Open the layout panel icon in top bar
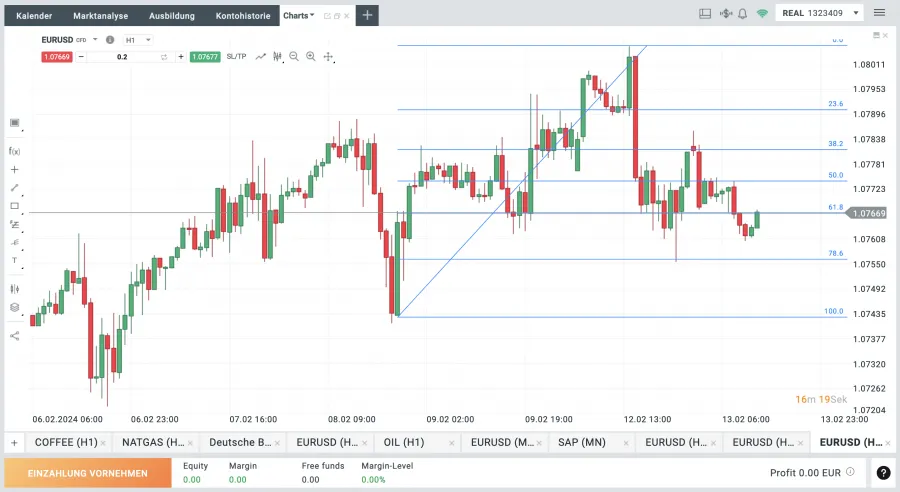The height and width of the screenshot is (492, 900). [x=705, y=13]
